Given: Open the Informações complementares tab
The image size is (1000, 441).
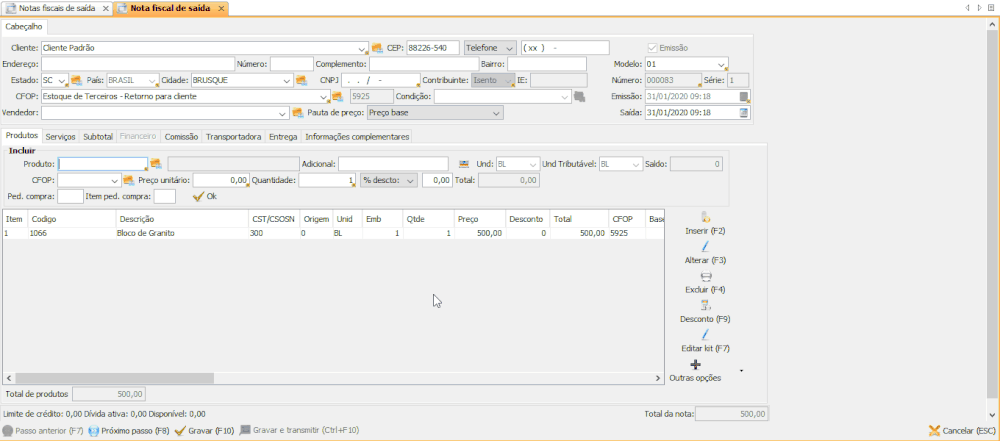Looking at the screenshot, I should coord(357,136).
